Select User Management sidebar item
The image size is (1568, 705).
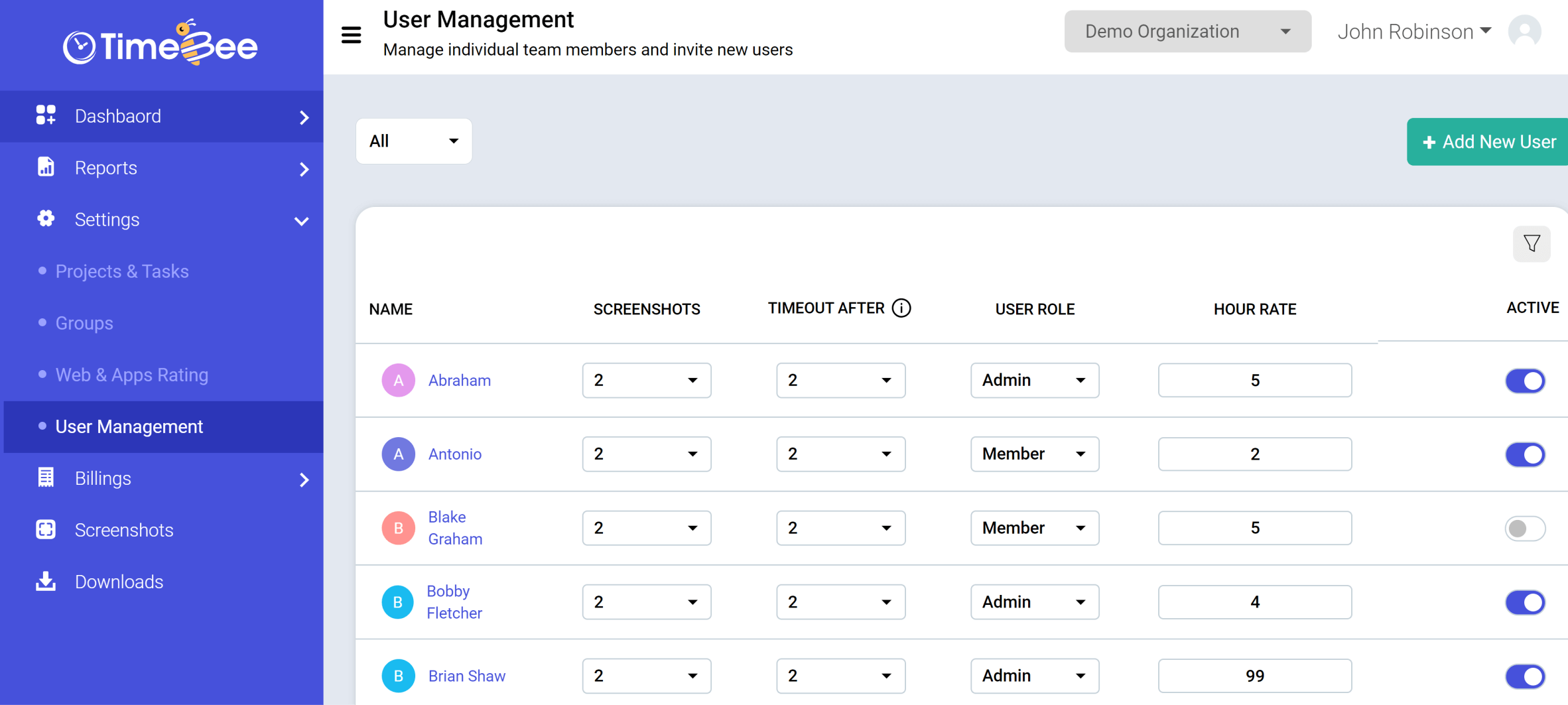pos(163,426)
